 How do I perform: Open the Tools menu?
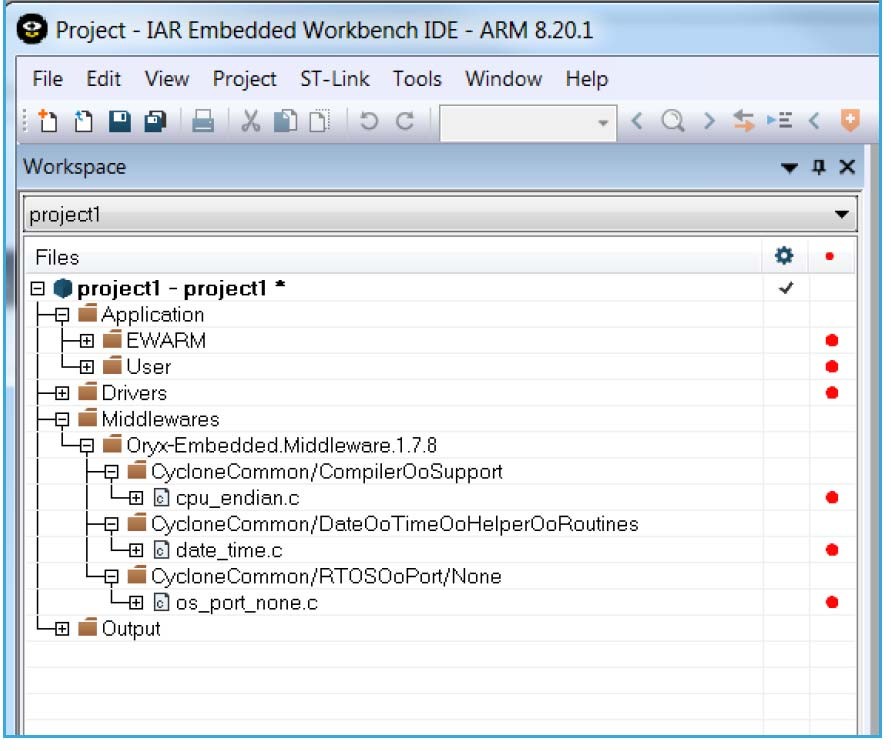pos(417,78)
